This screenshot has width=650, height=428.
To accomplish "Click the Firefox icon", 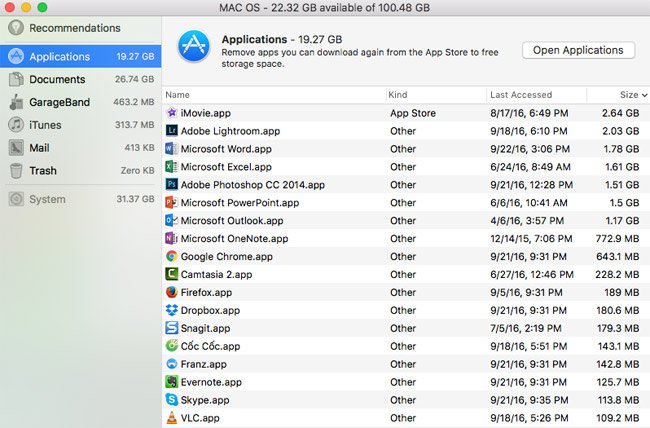I will (x=172, y=292).
